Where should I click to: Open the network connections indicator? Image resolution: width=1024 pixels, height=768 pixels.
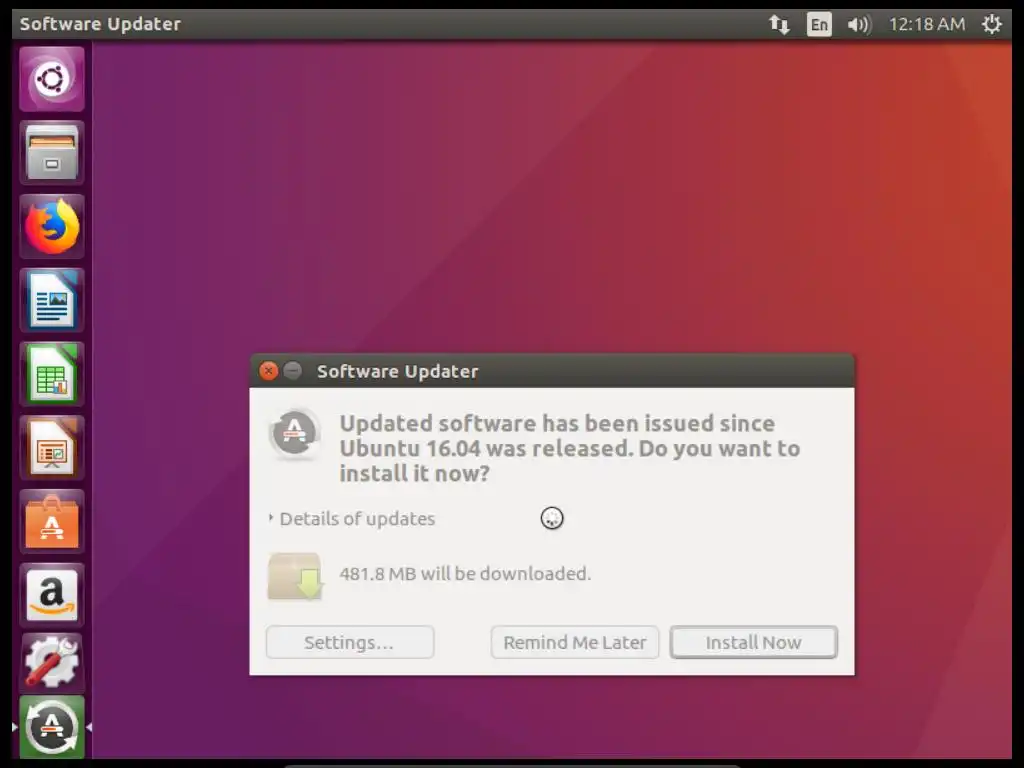pos(779,25)
